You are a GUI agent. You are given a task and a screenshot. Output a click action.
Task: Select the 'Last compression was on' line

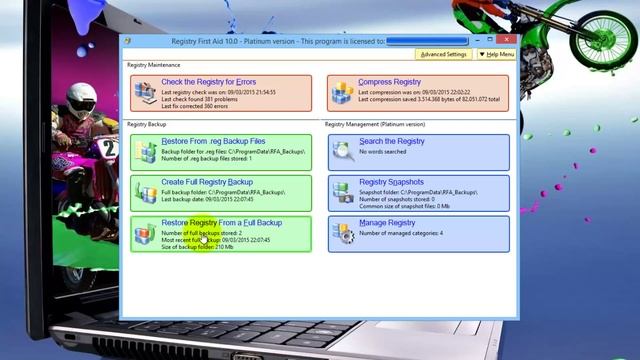pos(414,92)
